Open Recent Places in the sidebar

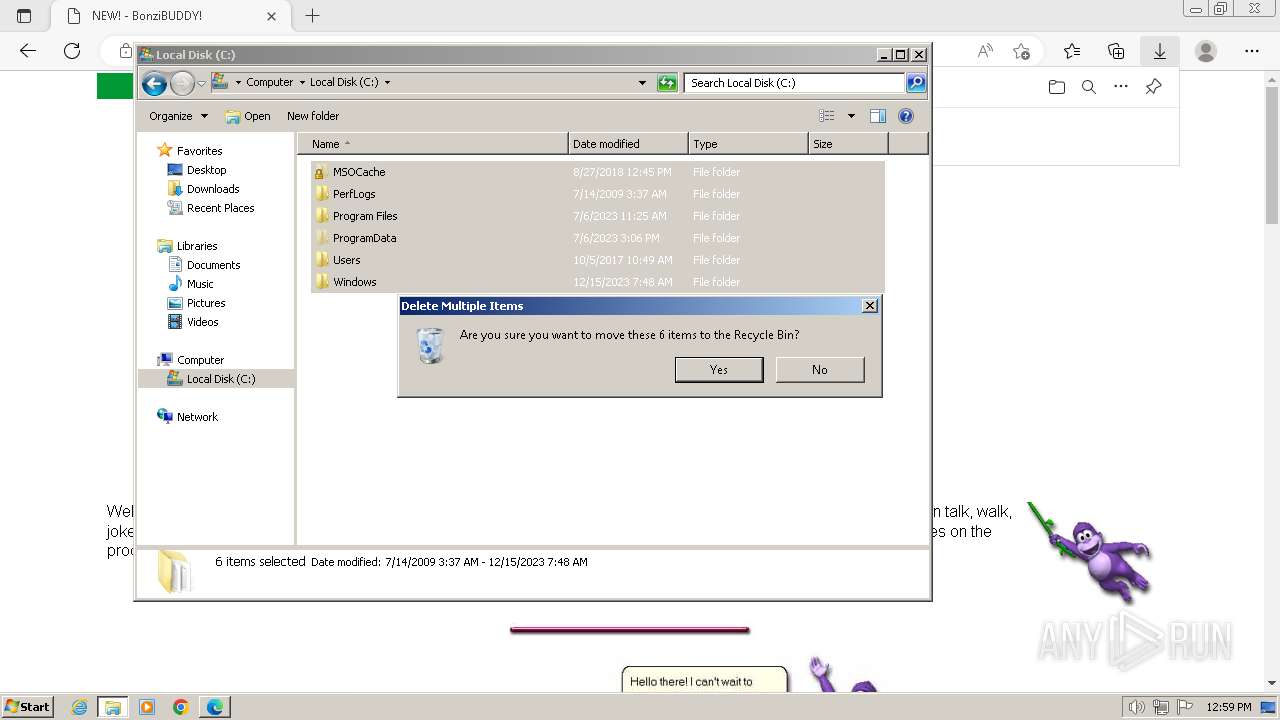click(220, 208)
